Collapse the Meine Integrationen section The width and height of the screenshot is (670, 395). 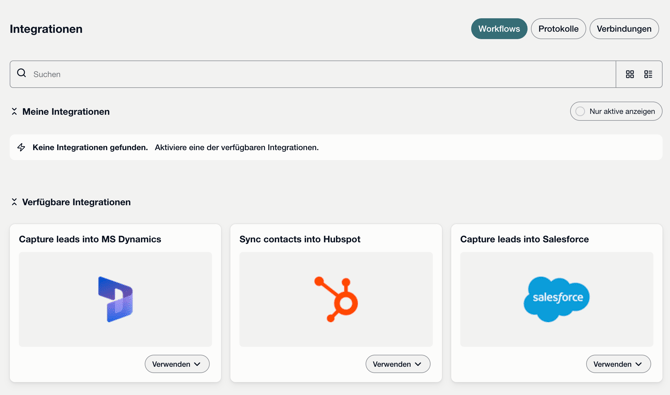(x=14, y=112)
